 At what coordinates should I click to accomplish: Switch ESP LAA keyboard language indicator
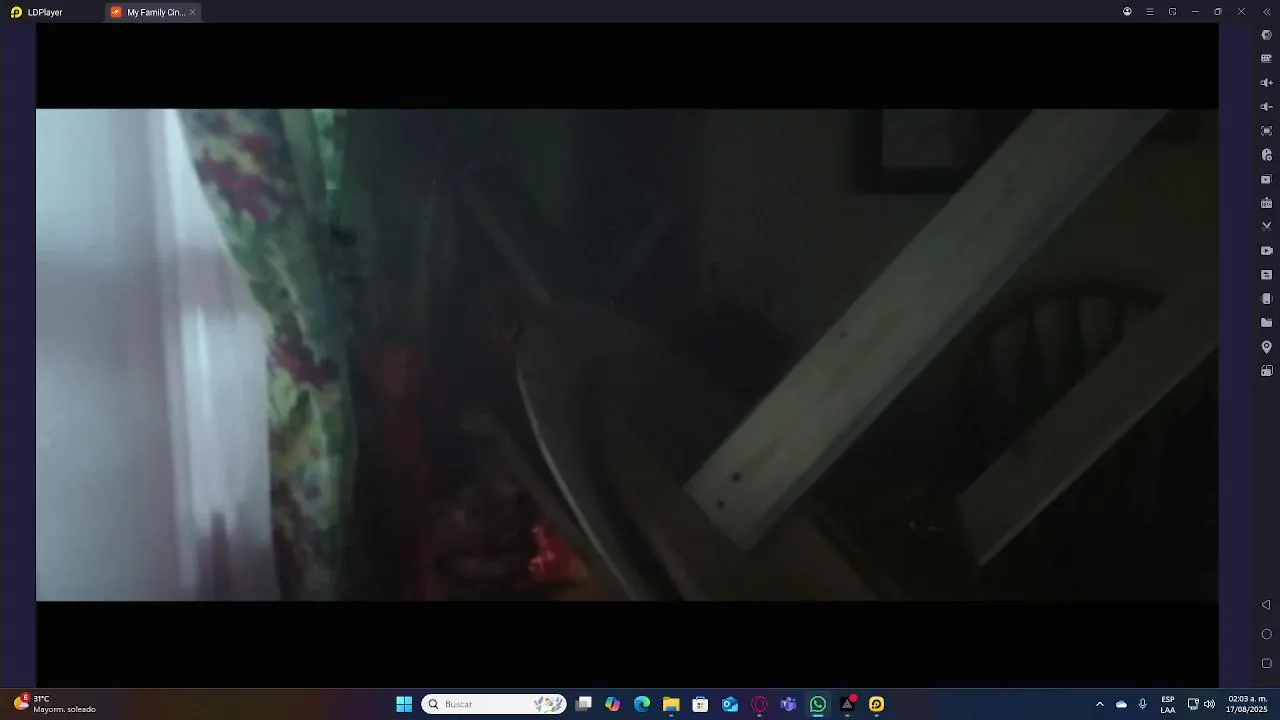tap(1168, 704)
